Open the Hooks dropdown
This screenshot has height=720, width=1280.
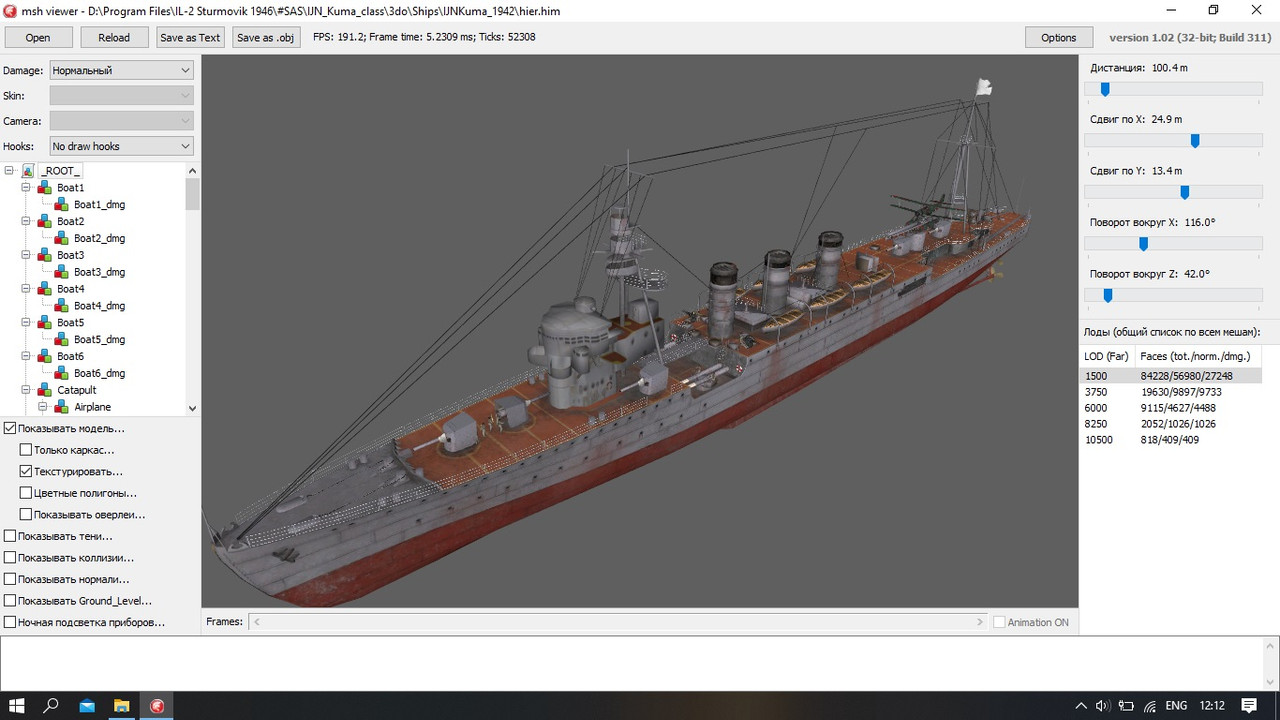pyautogui.click(x=121, y=146)
